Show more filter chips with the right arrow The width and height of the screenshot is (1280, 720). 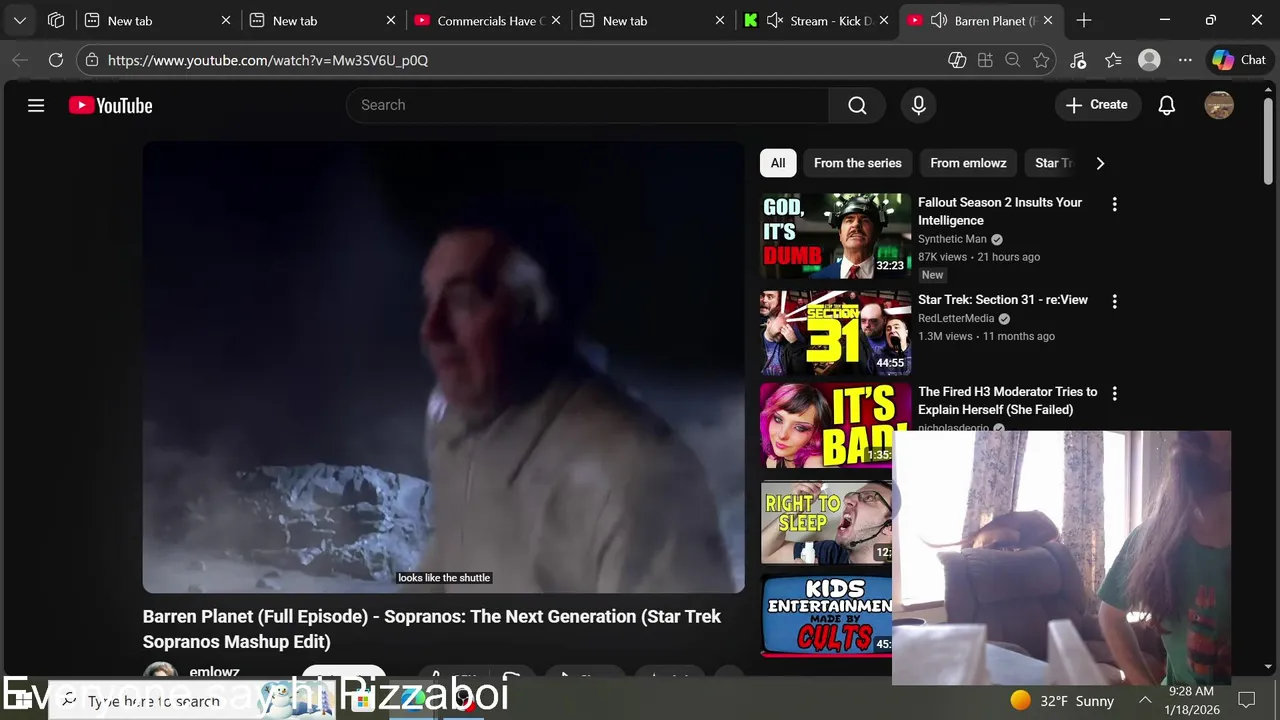[x=1100, y=163]
